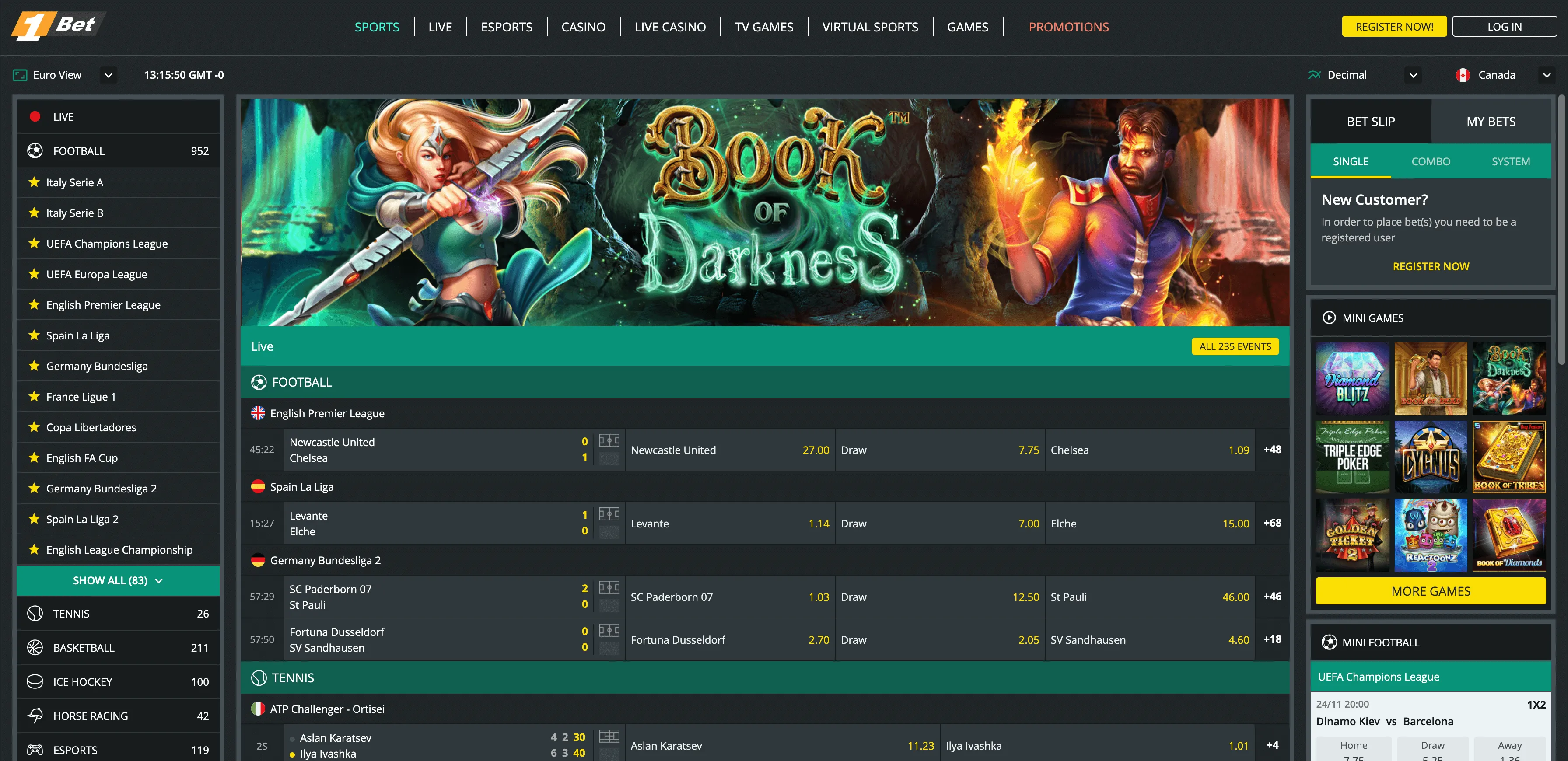This screenshot has height=761, width=1568.
Task: Click the tennis icon in the Live section header
Action: click(x=259, y=677)
